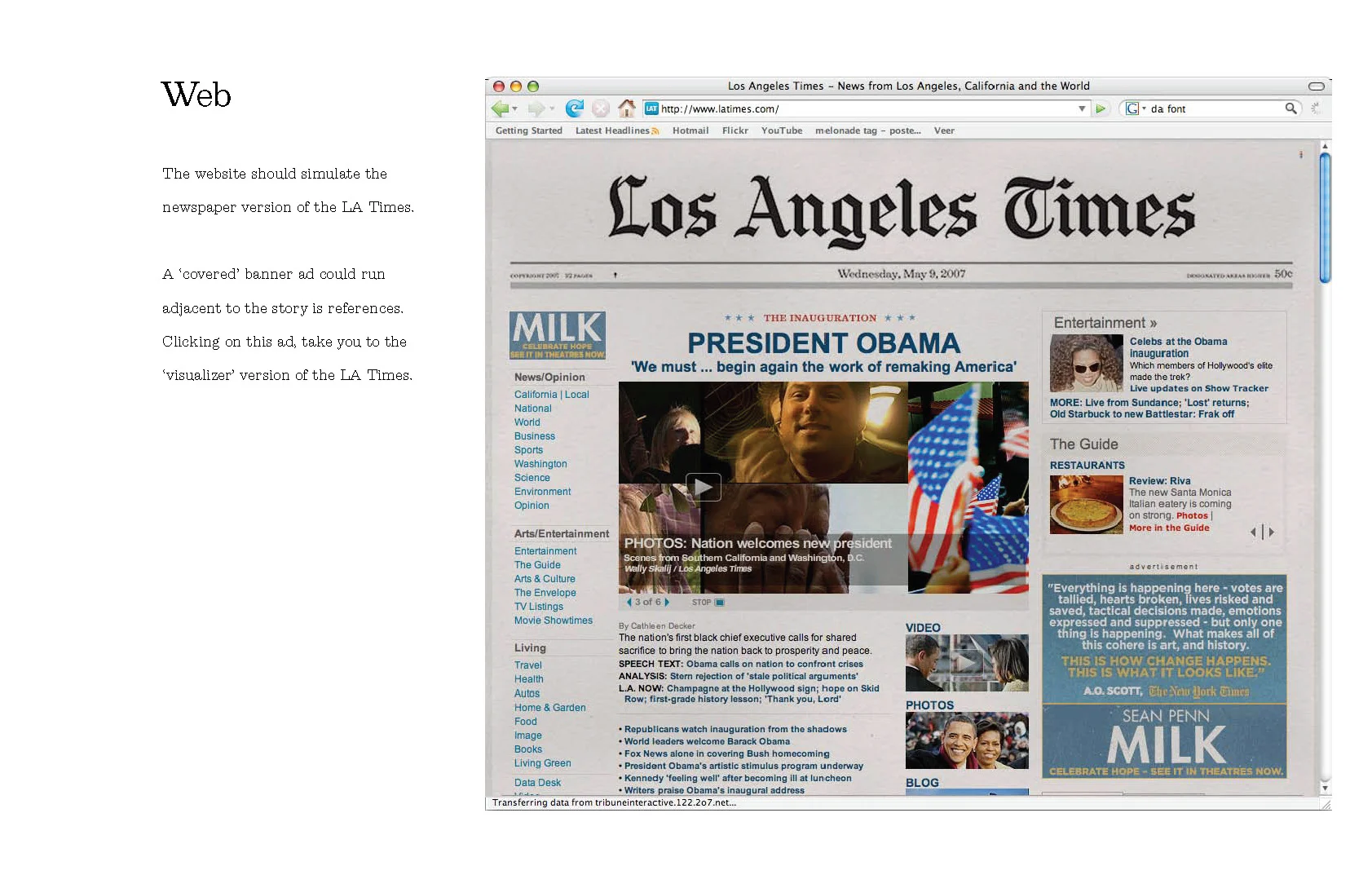Open the Arts & Culture link
This screenshot has height=888, width=1372.
pos(545,579)
